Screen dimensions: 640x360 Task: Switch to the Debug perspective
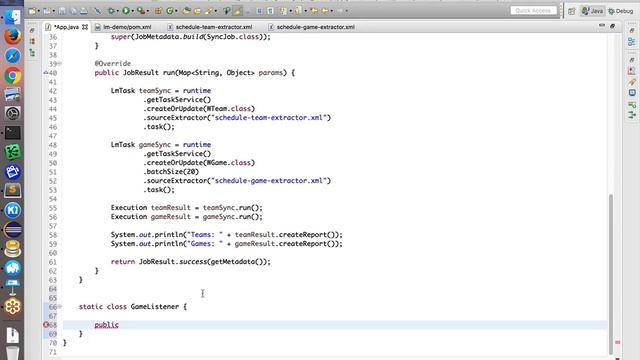point(621,11)
